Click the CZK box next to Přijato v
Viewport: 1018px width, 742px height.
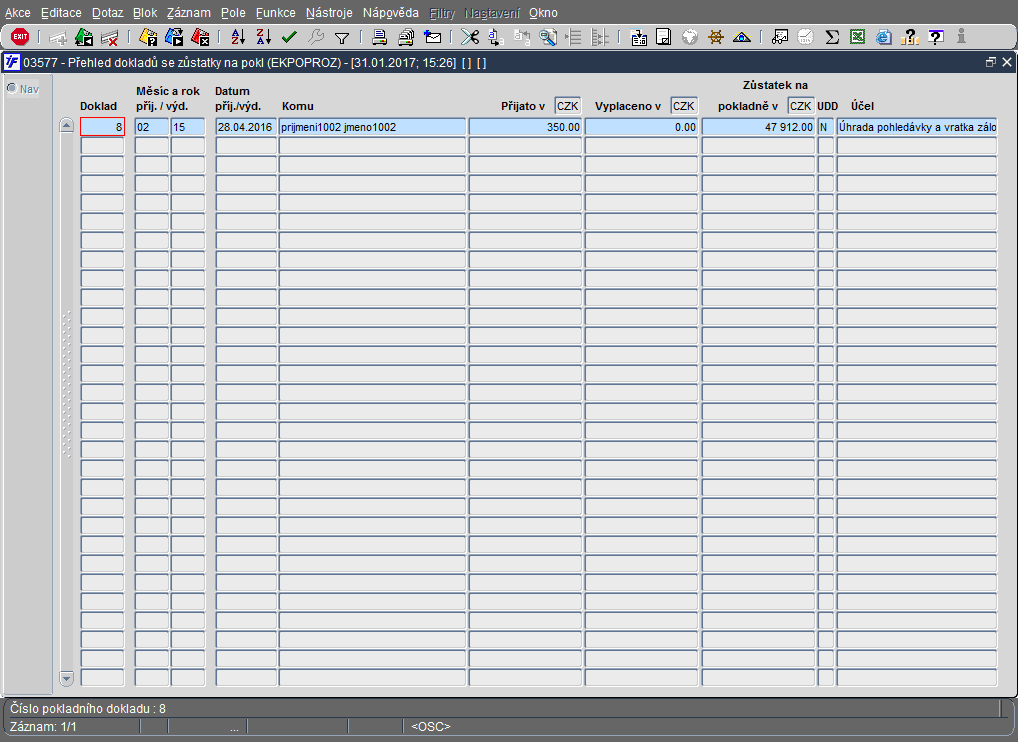pyautogui.click(x=567, y=106)
